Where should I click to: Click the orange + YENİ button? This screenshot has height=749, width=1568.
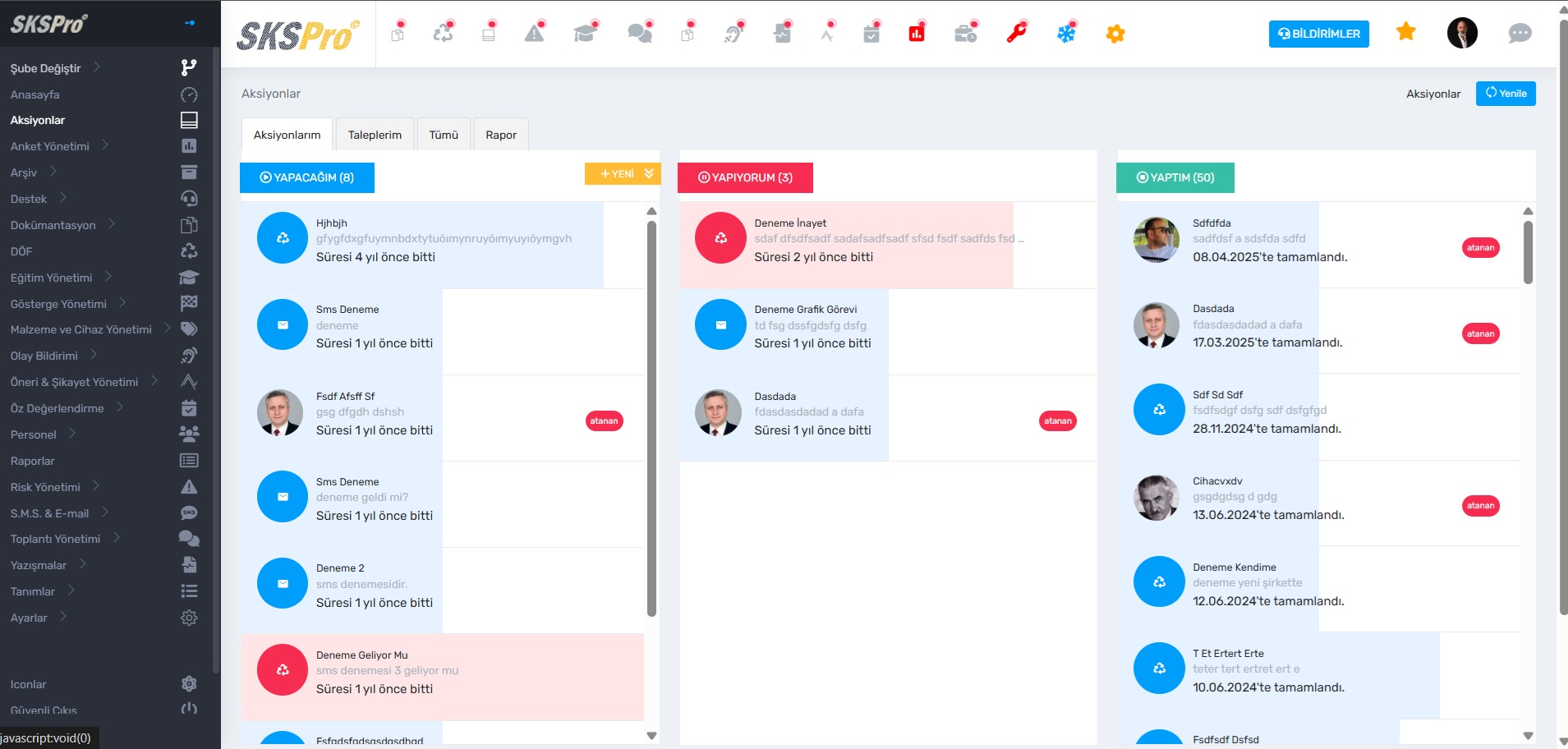click(x=616, y=173)
